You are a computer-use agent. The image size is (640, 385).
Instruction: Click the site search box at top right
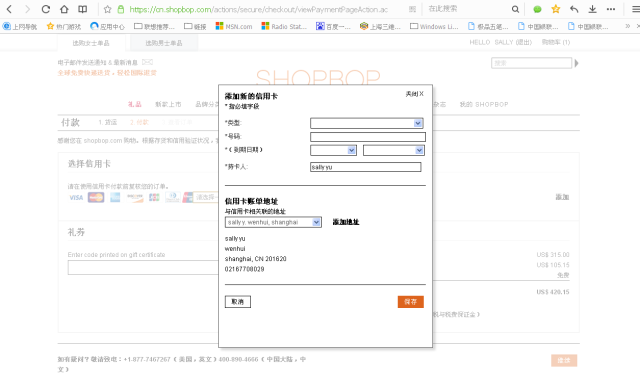[531, 63]
